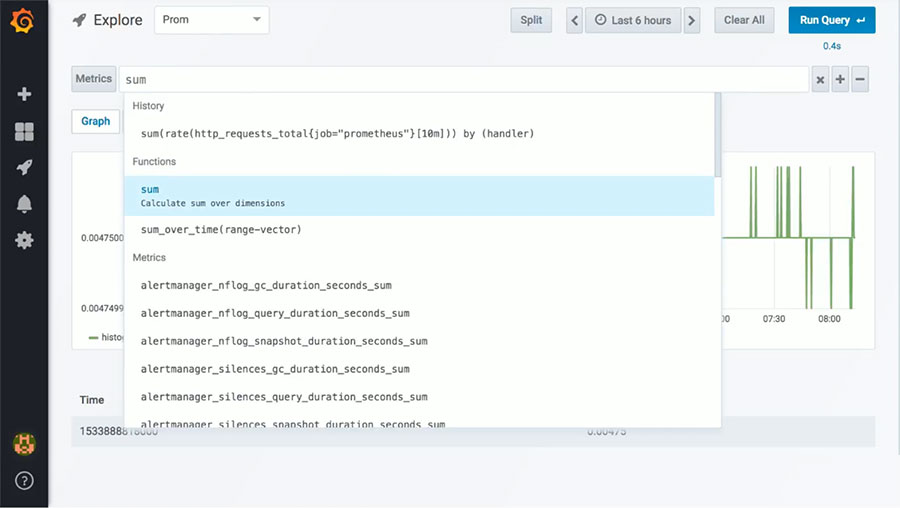900x508 pixels.
Task: Click the Run Query button
Action: tap(831, 20)
